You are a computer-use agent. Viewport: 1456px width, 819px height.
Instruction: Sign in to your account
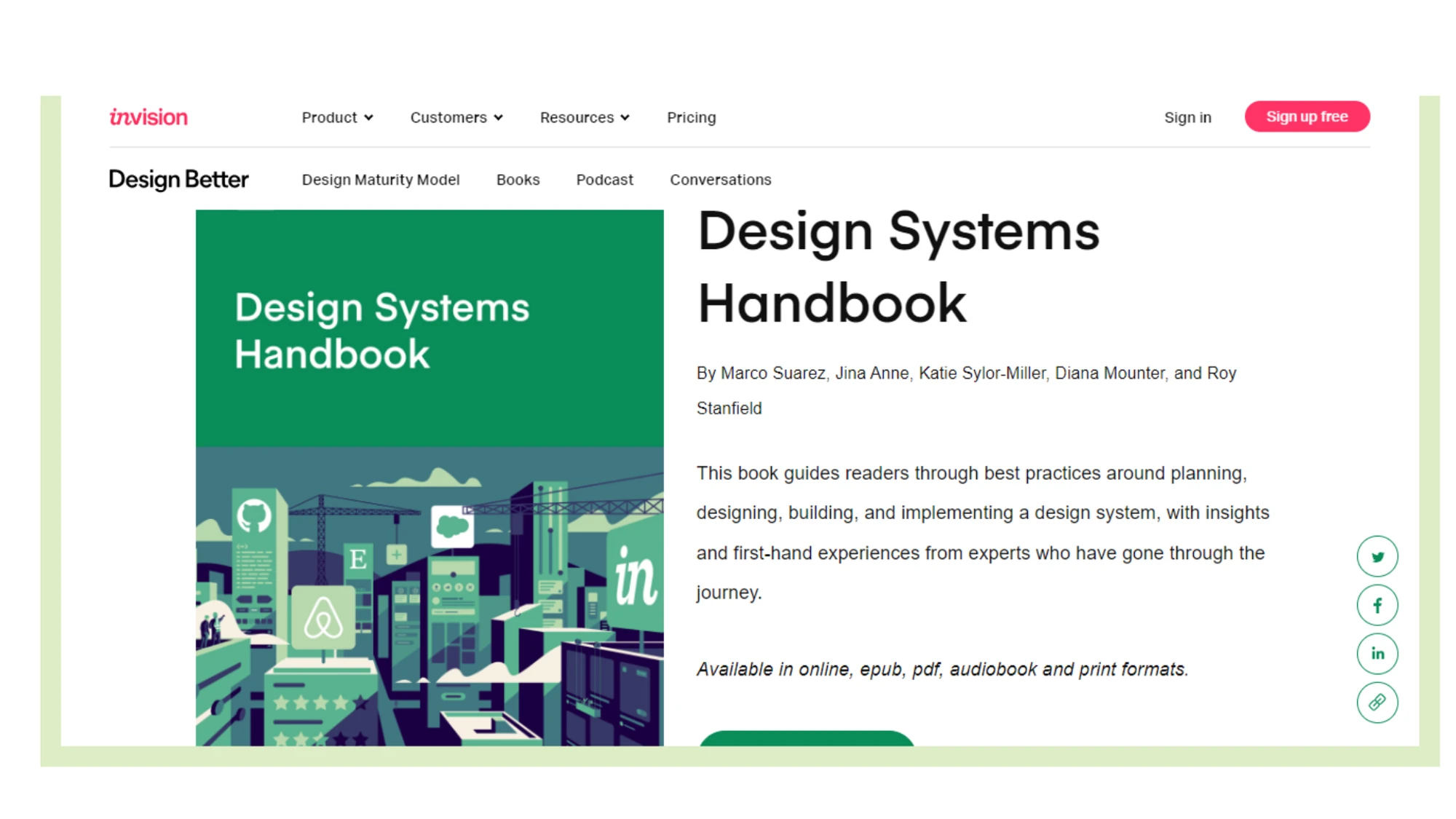click(x=1188, y=116)
